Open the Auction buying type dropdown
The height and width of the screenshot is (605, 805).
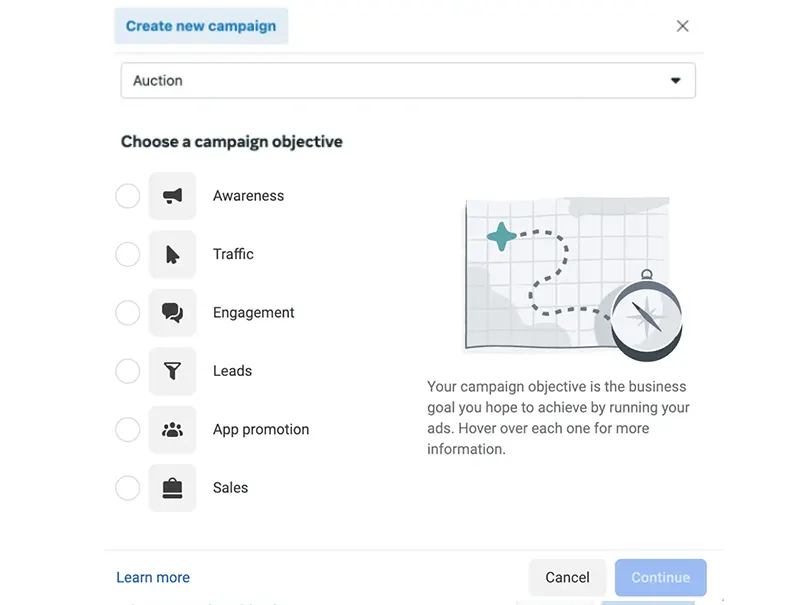407,80
